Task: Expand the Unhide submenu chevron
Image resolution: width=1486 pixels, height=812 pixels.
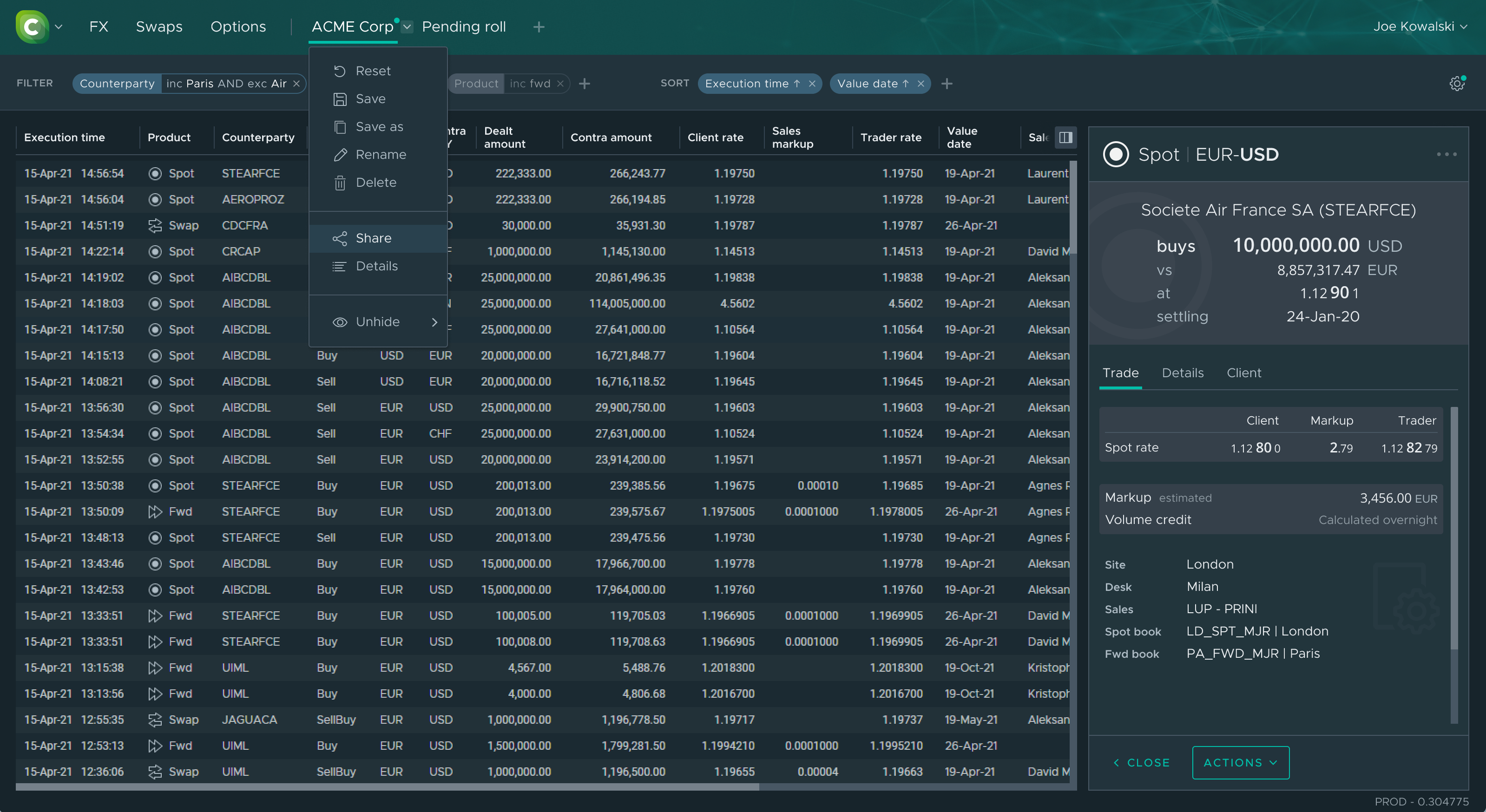Action: 434,322
